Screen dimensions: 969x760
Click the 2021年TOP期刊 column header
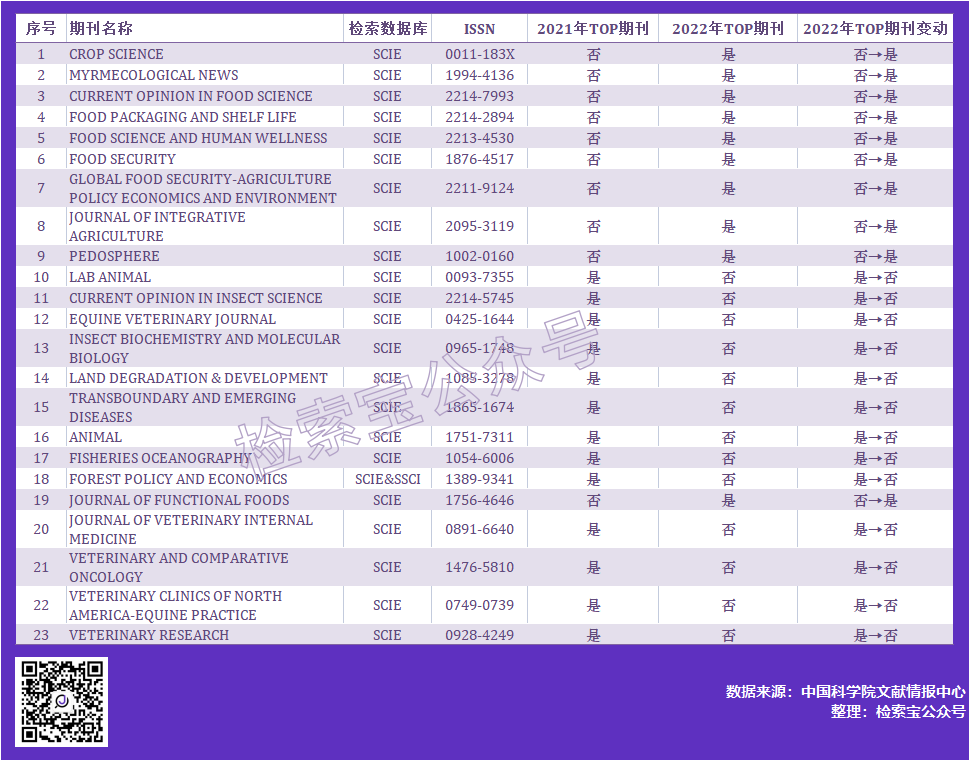[593, 28]
